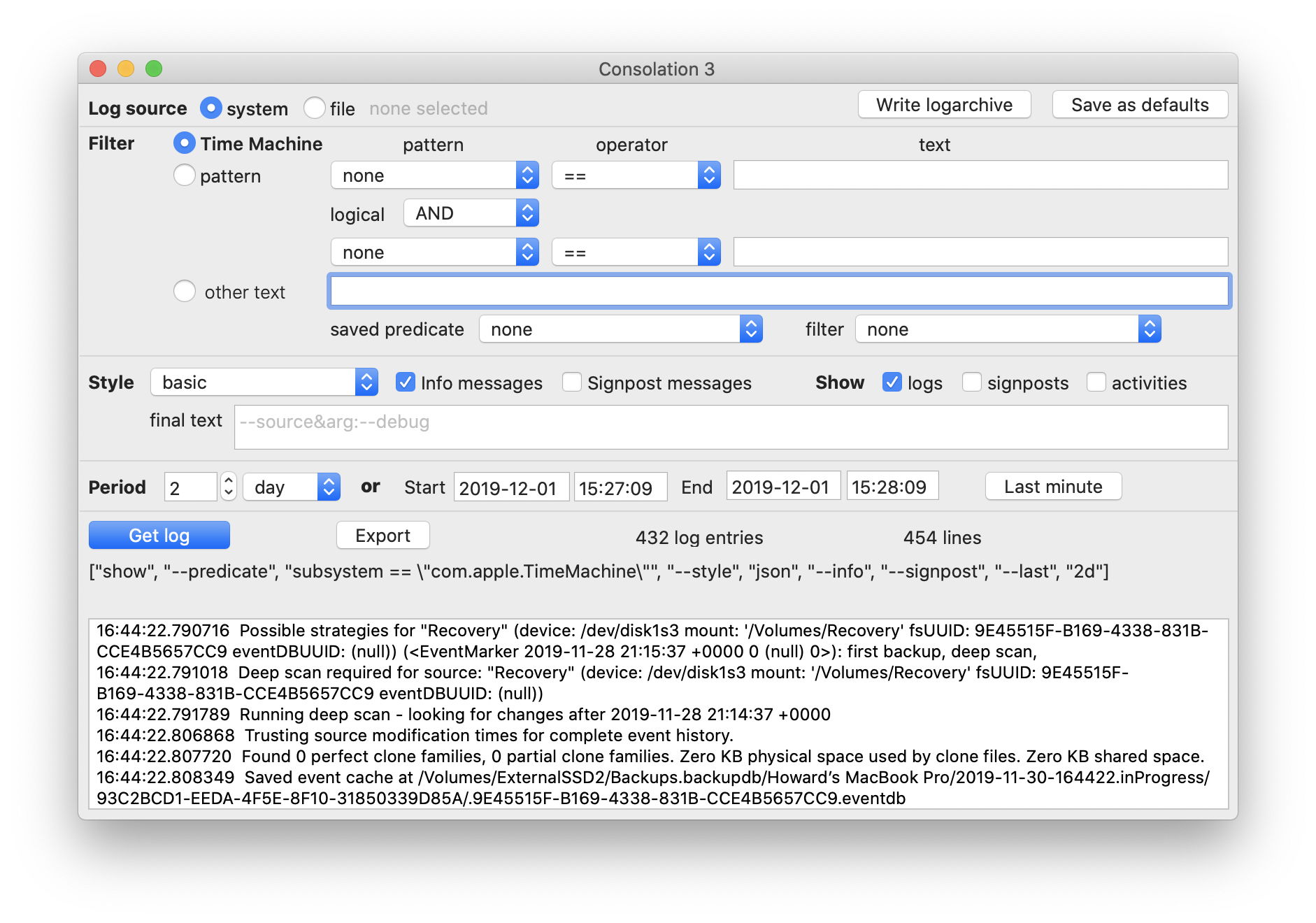1316x923 pixels.
Task: Click Save as defaults button
Action: pos(1140,105)
